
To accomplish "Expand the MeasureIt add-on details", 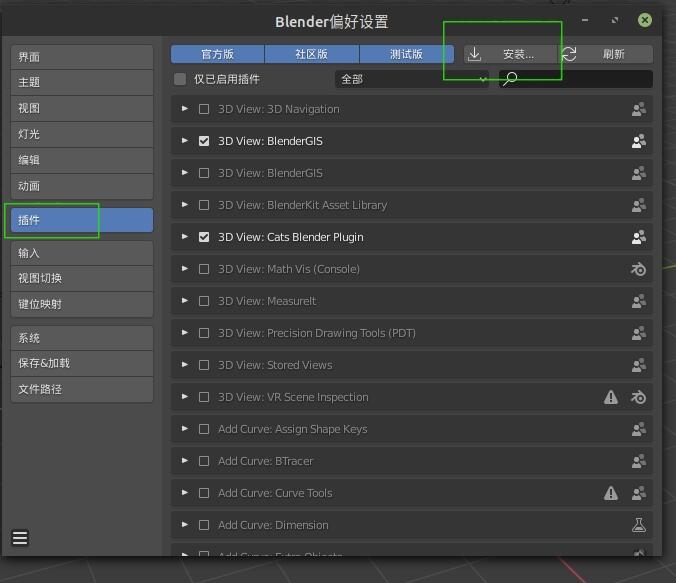I will [185, 301].
